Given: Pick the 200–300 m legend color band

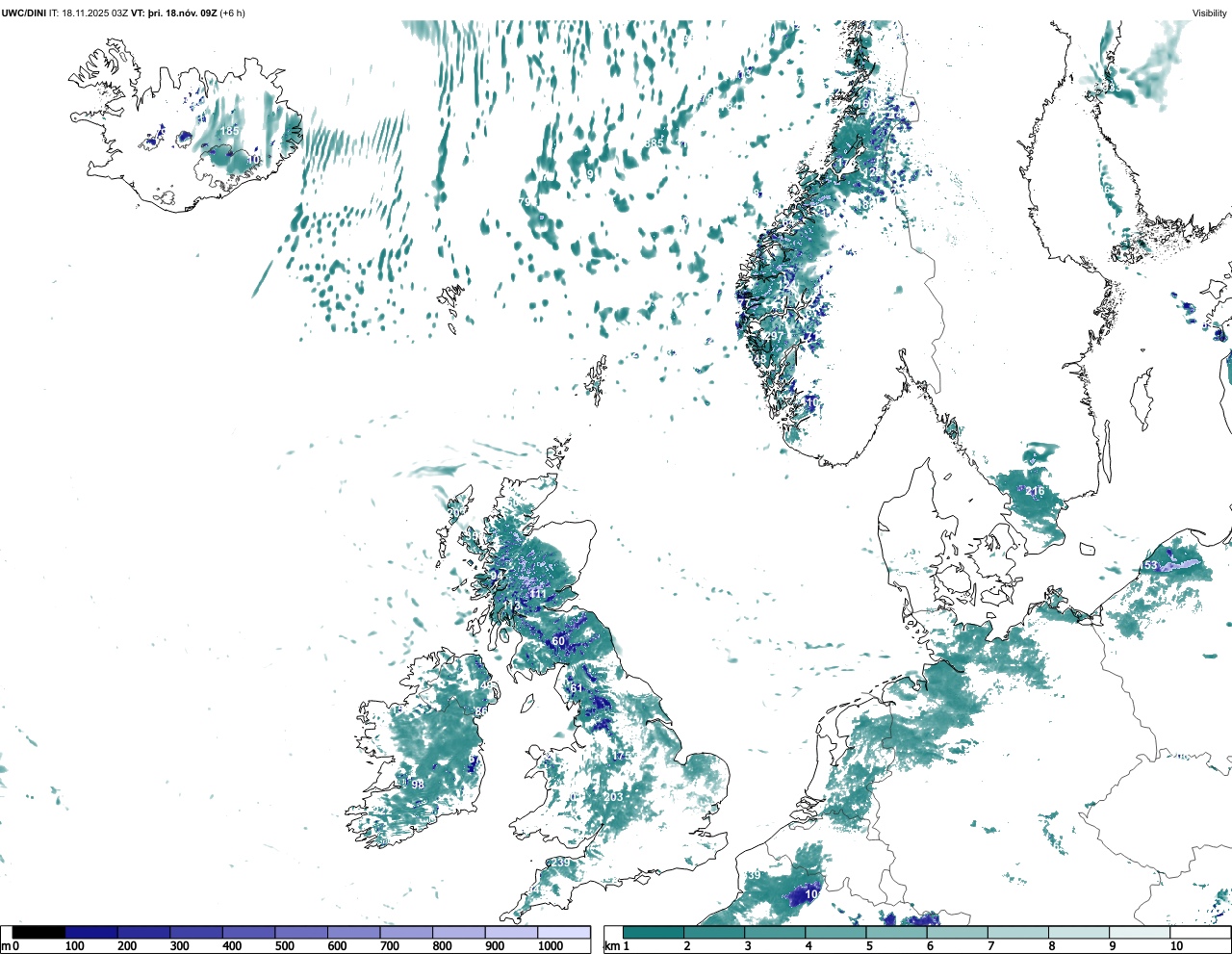Looking at the screenshot, I should (144, 933).
